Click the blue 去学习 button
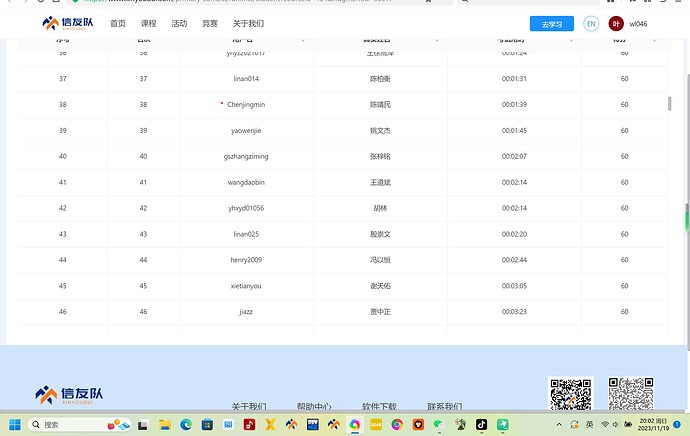 click(x=552, y=24)
